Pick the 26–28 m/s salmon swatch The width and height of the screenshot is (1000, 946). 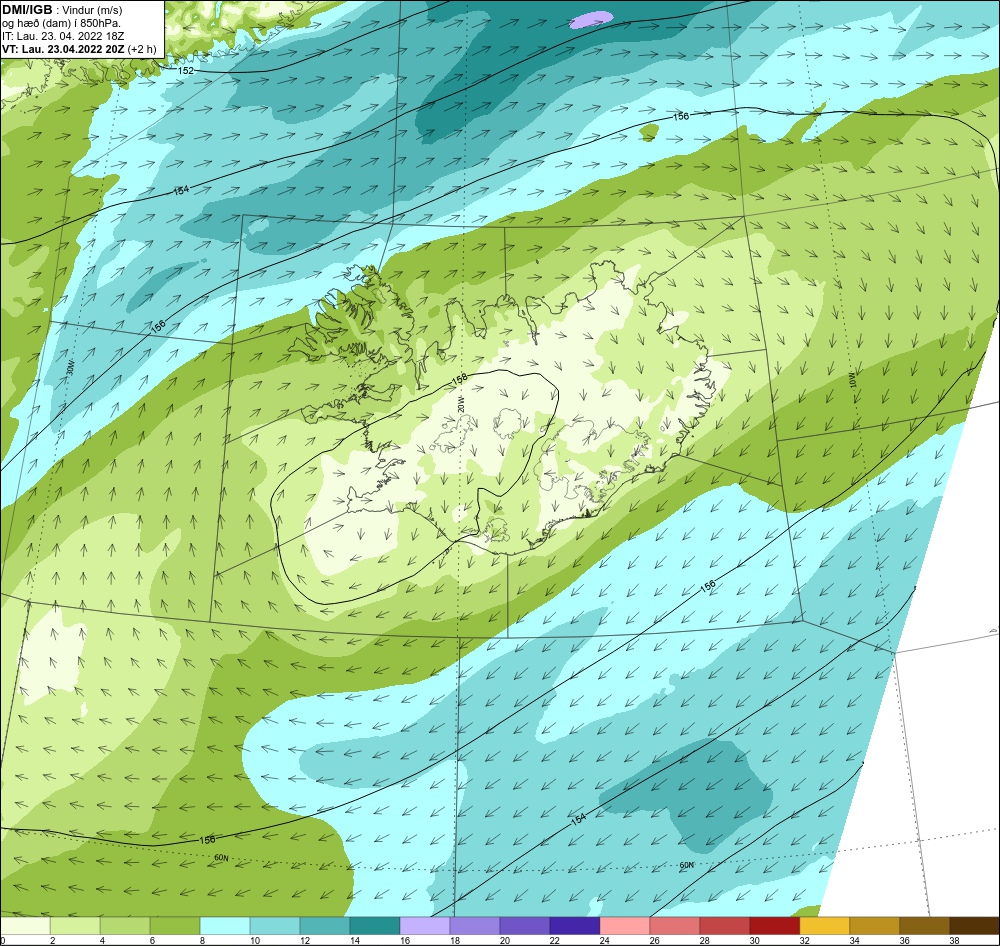[x=675, y=926]
